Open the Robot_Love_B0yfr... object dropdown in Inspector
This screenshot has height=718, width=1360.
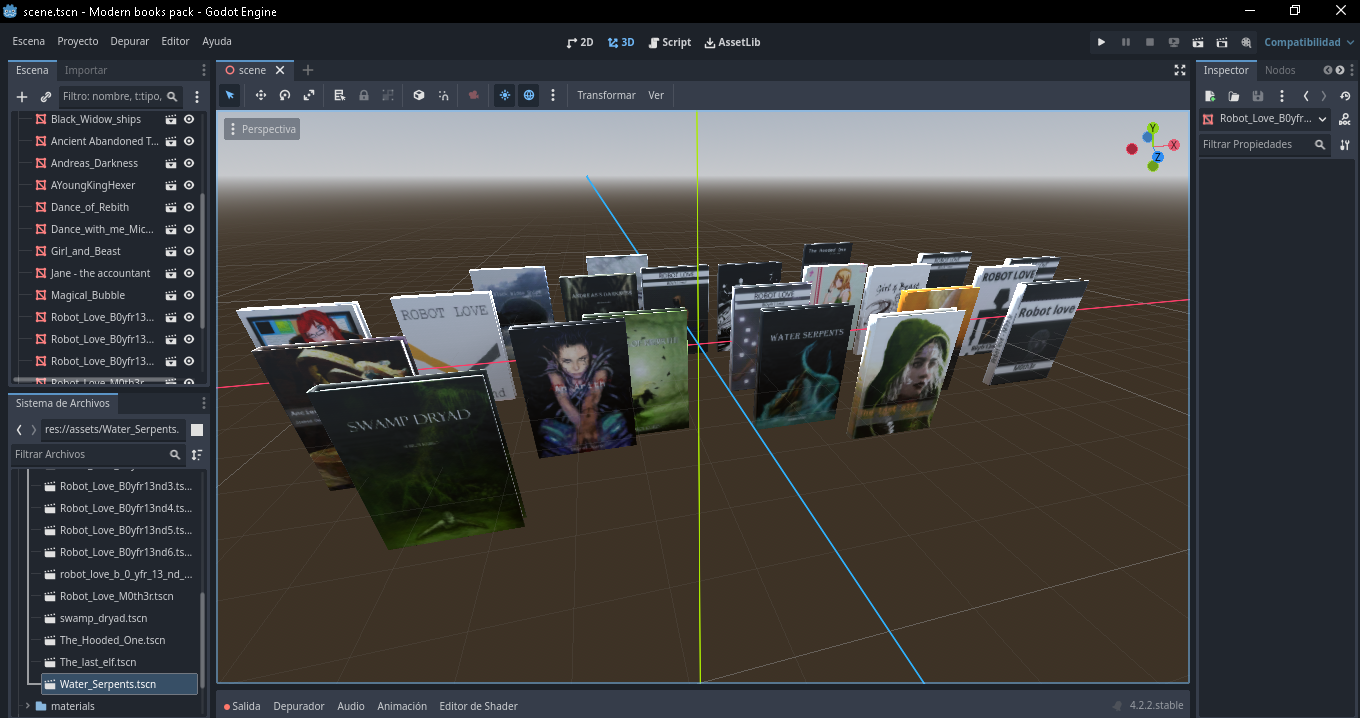(1265, 119)
